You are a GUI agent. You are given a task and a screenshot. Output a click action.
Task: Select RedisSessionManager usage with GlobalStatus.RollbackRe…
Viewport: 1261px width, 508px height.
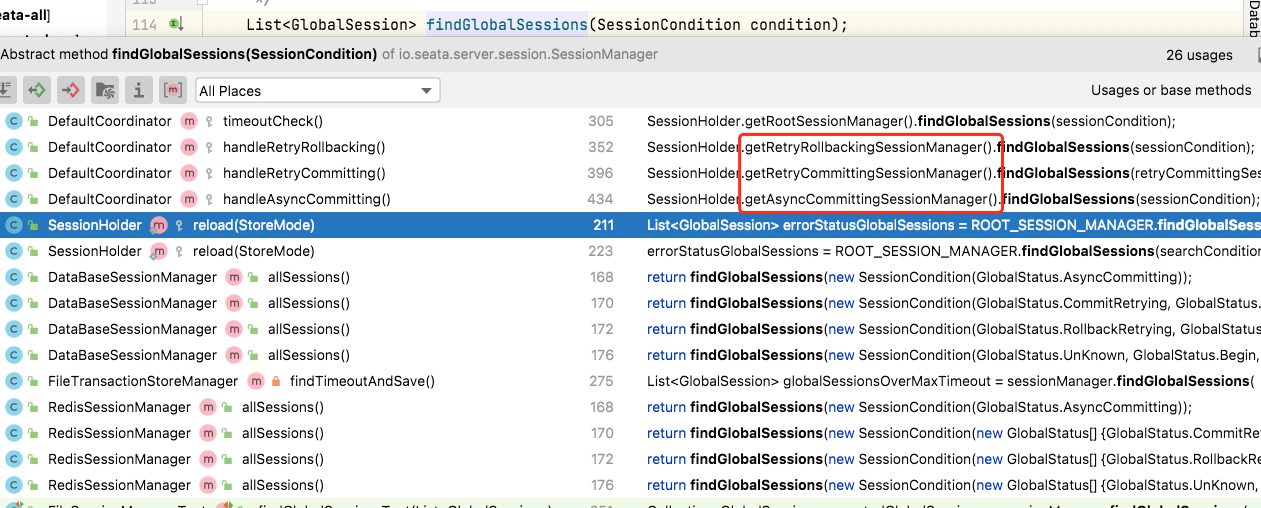tap(630, 459)
